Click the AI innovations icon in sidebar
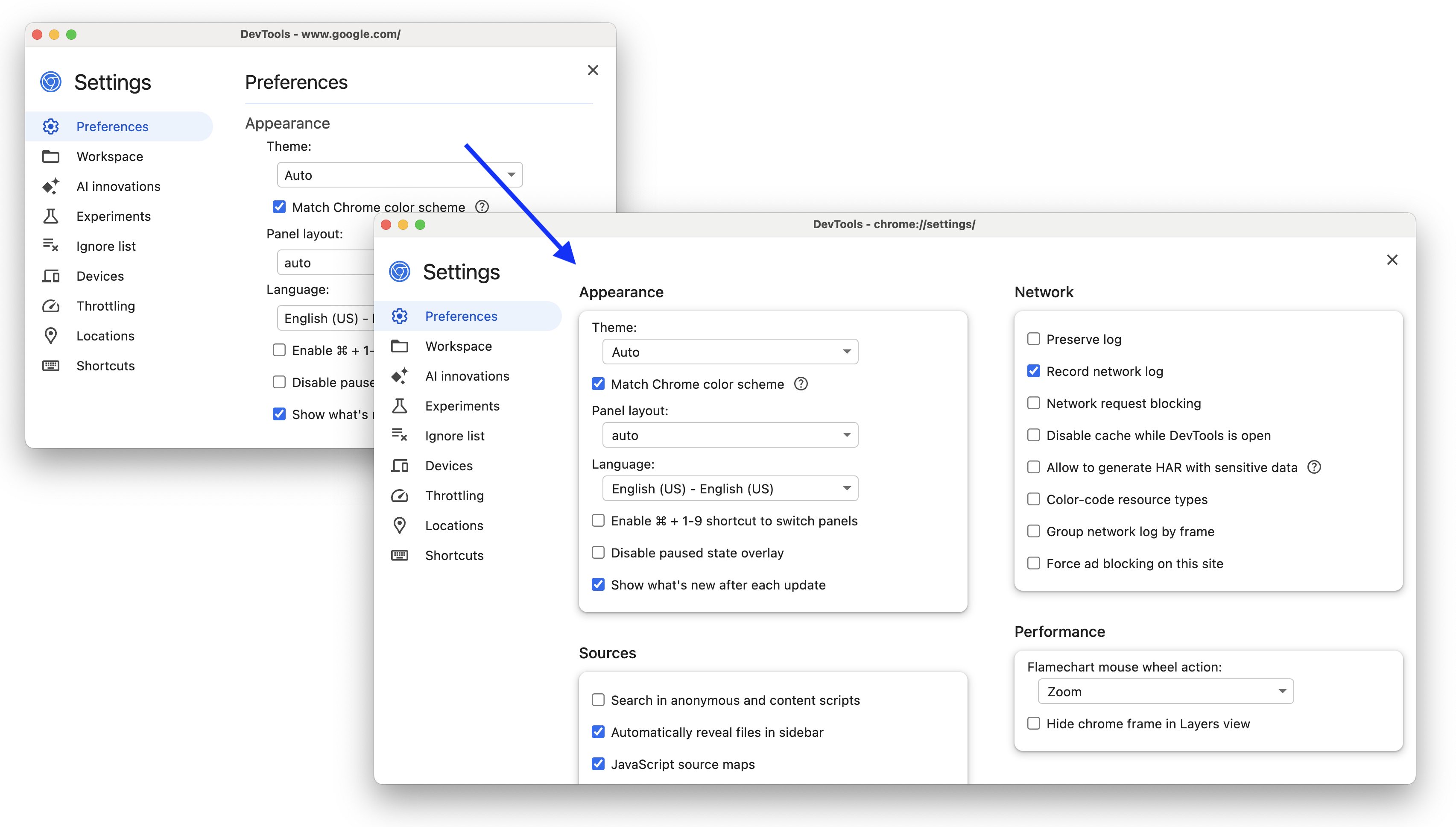 pyautogui.click(x=400, y=375)
